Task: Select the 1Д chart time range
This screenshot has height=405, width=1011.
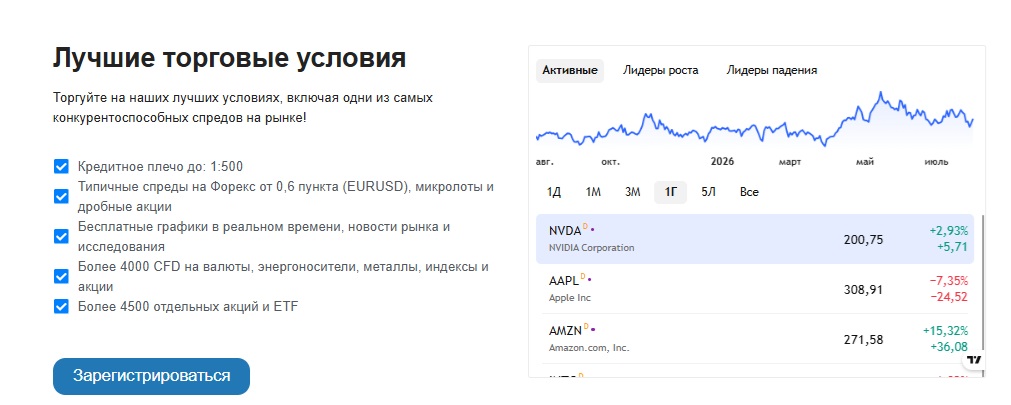Action: click(x=554, y=192)
